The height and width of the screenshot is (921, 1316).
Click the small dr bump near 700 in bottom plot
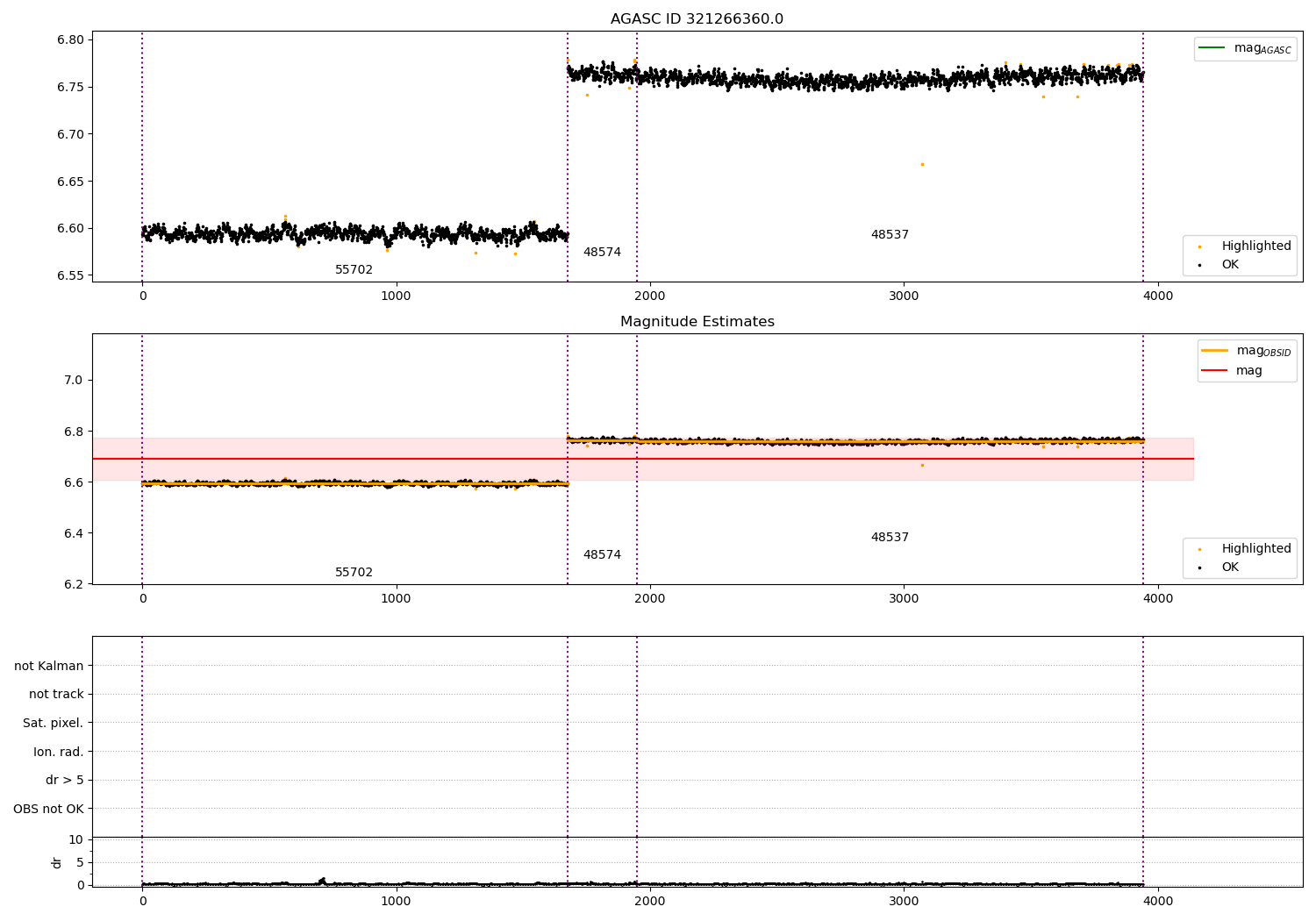(323, 881)
